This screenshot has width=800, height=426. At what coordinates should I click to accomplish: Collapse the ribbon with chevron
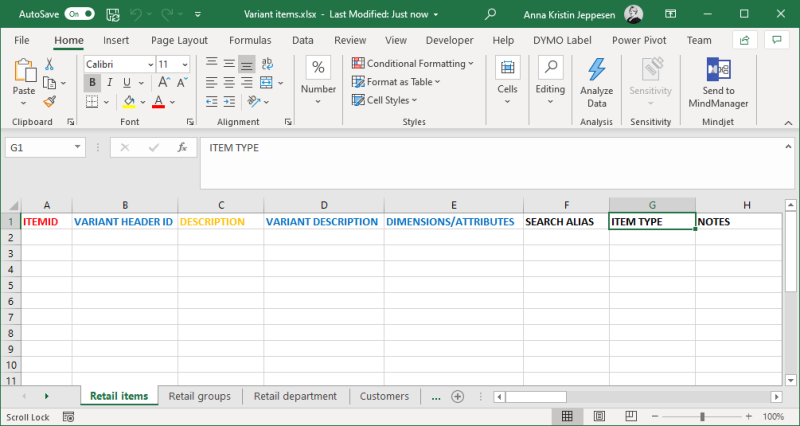click(788, 123)
